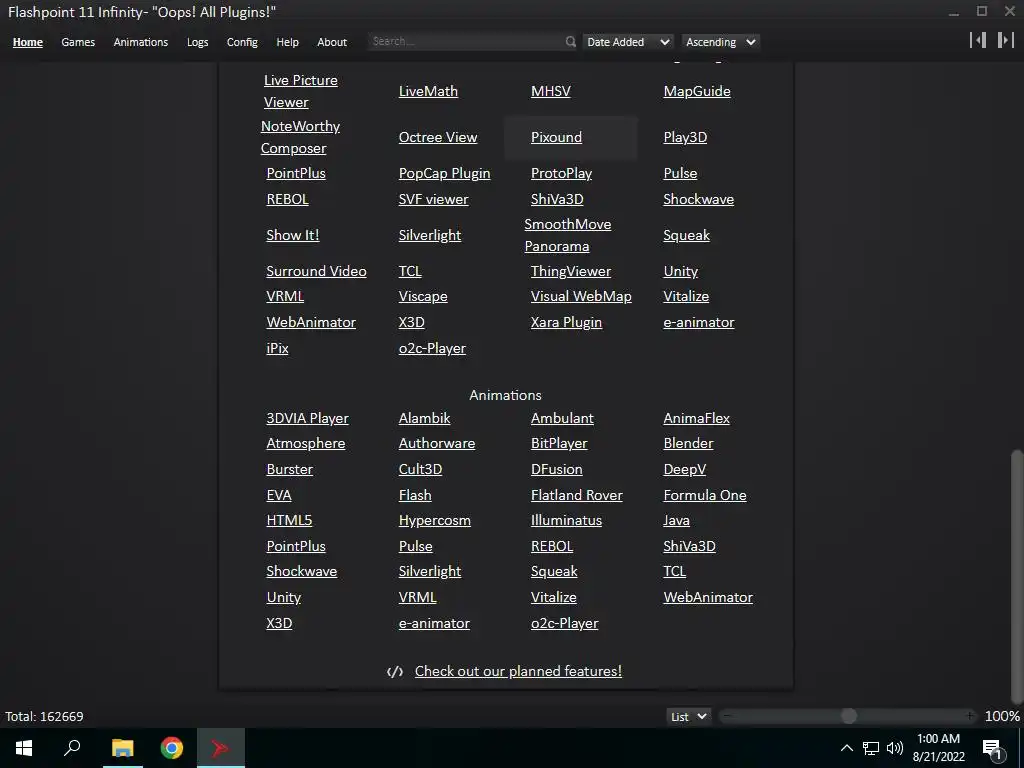Open File Explorer from taskbar
Viewport: 1024px width, 768px height.
point(122,748)
